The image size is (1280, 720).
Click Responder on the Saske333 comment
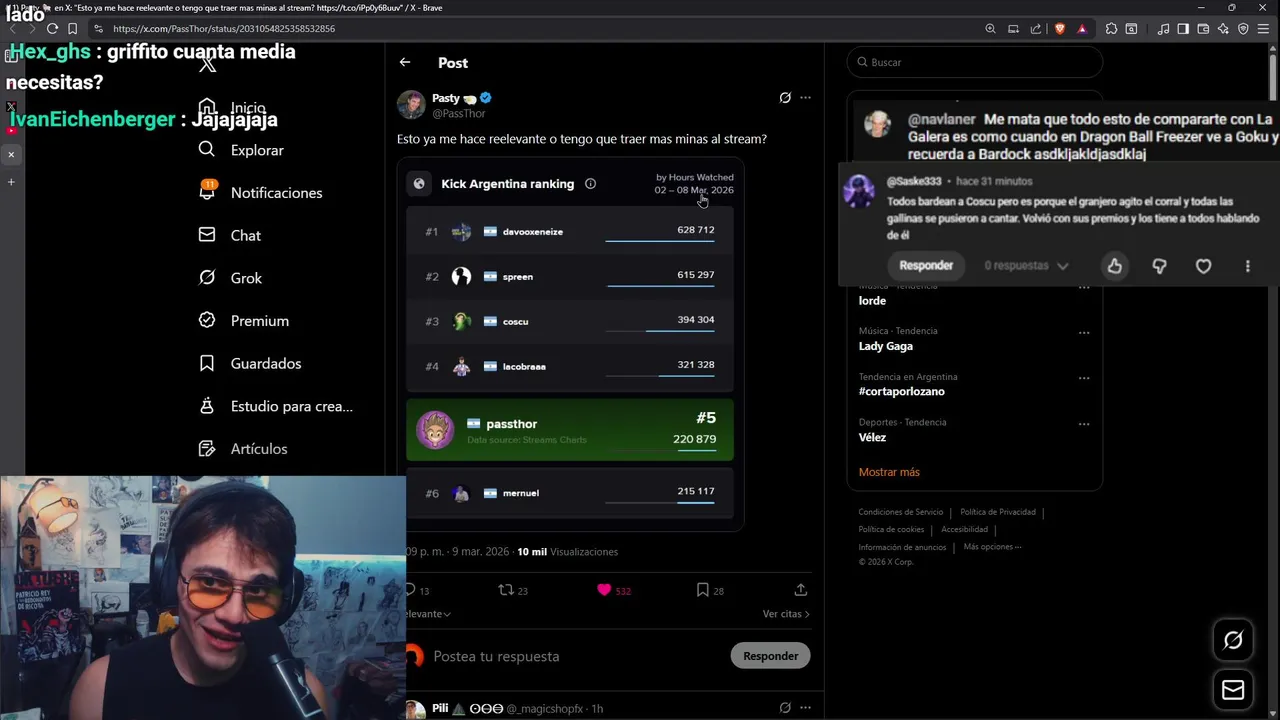coord(926,265)
